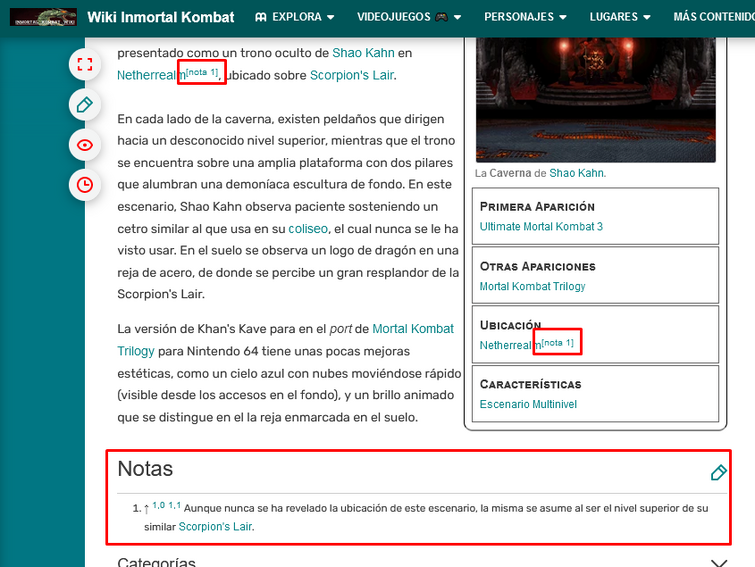Expand the PERSONAJES dropdown arrow
755x567 pixels.
pyautogui.click(x=562, y=17)
